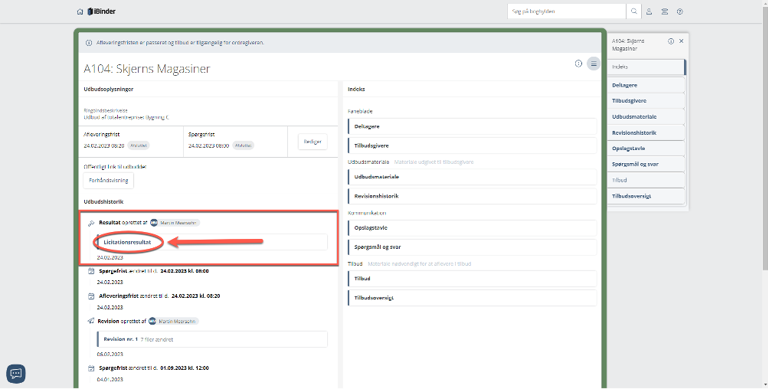Click the Forhåndsvisning button
Viewport: 768px width, 389px height.
pyautogui.click(x=108, y=180)
